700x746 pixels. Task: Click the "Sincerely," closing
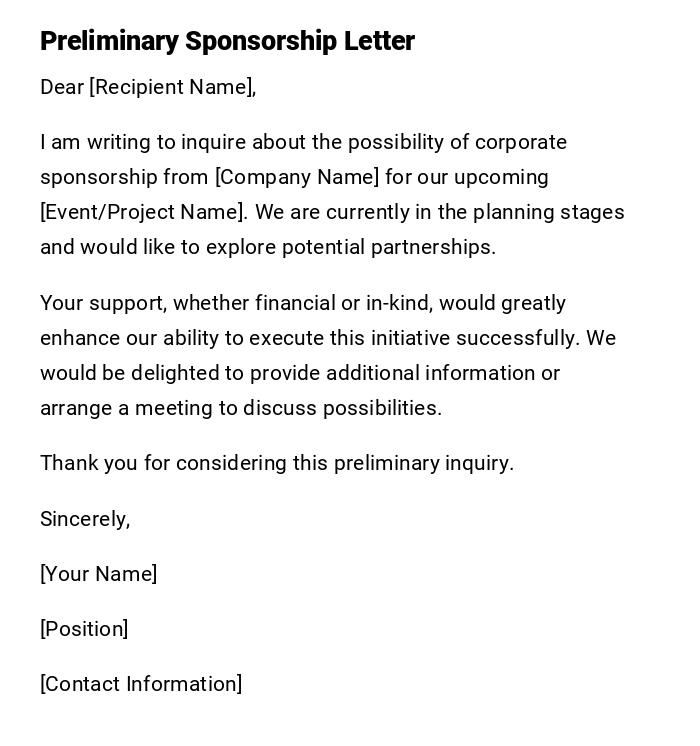(x=85, y=519)
